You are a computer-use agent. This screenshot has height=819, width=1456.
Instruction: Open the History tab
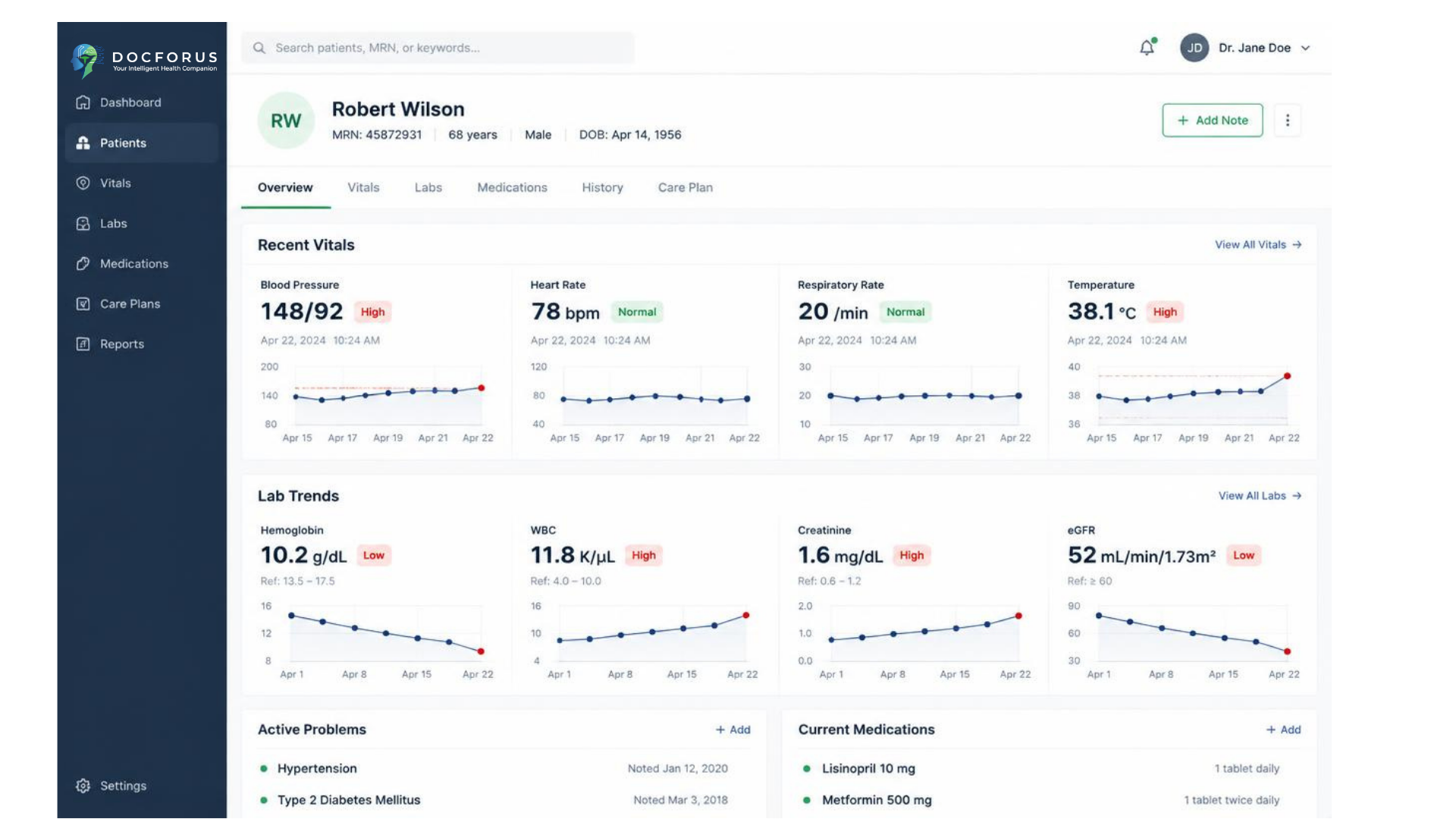point(602,187)
